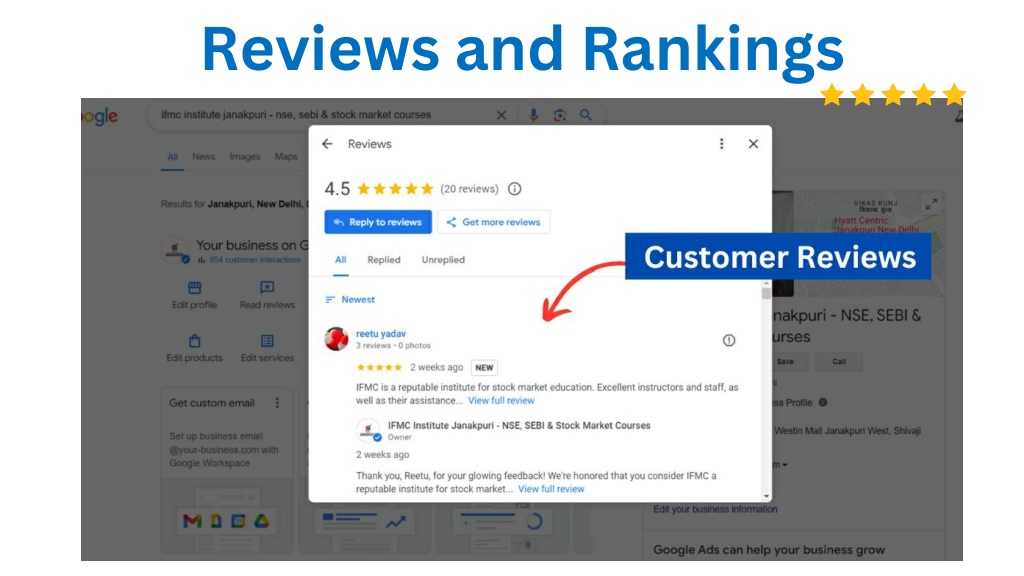Click the Call button in the business panel

click(839, 362)
